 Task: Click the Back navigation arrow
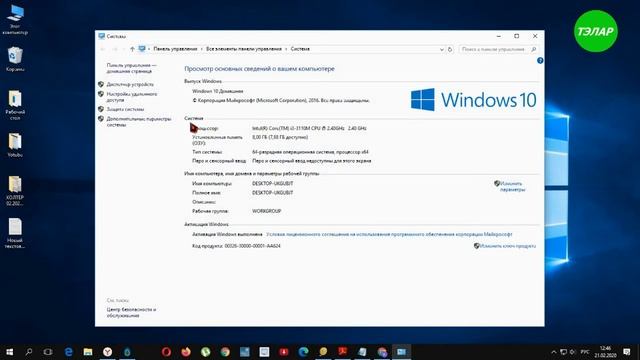coord(103,49)
